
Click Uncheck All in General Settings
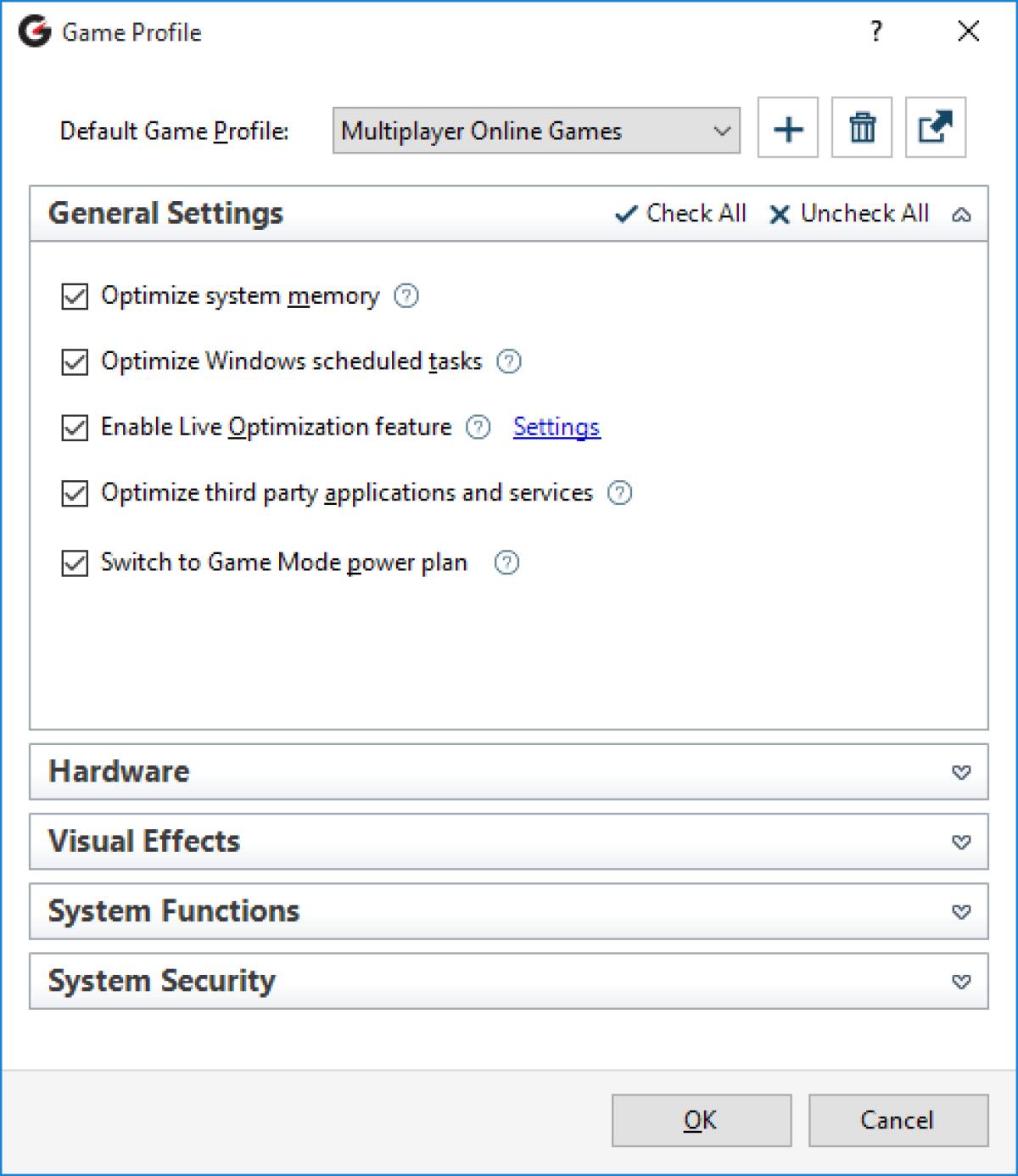click(x=849, y=214)
